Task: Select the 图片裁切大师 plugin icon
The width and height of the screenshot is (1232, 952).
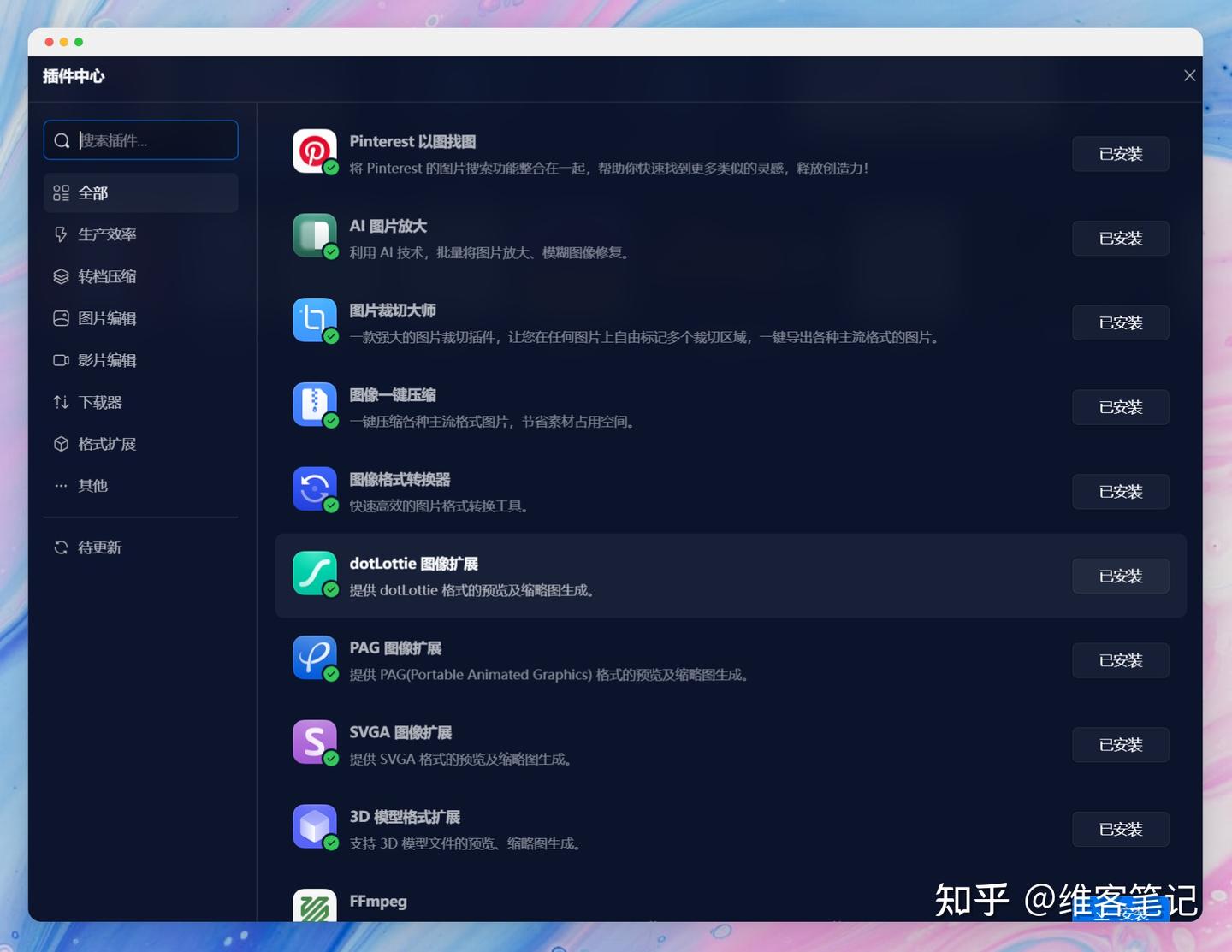Action: [x=315, y=320]
